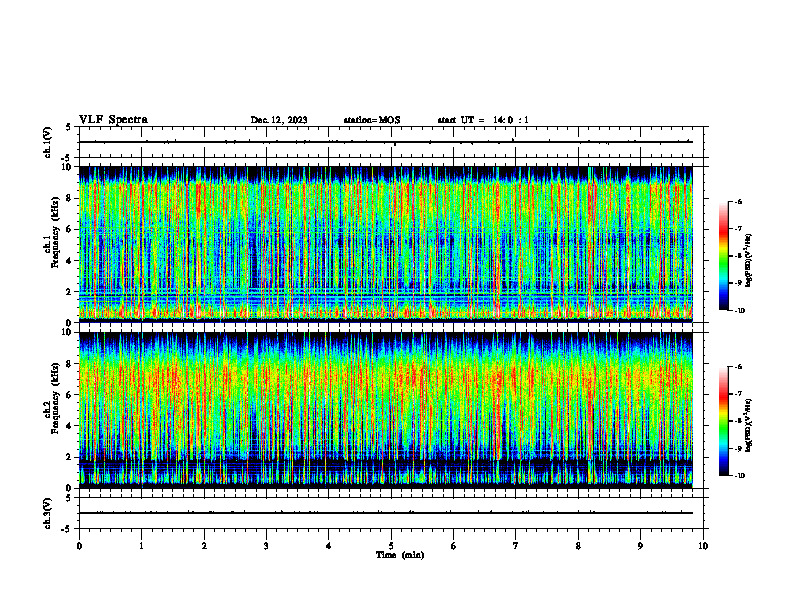Screen dimensions: 792x612
Task: Click the ch.3 voltage waveform trace
Action: 386,513
